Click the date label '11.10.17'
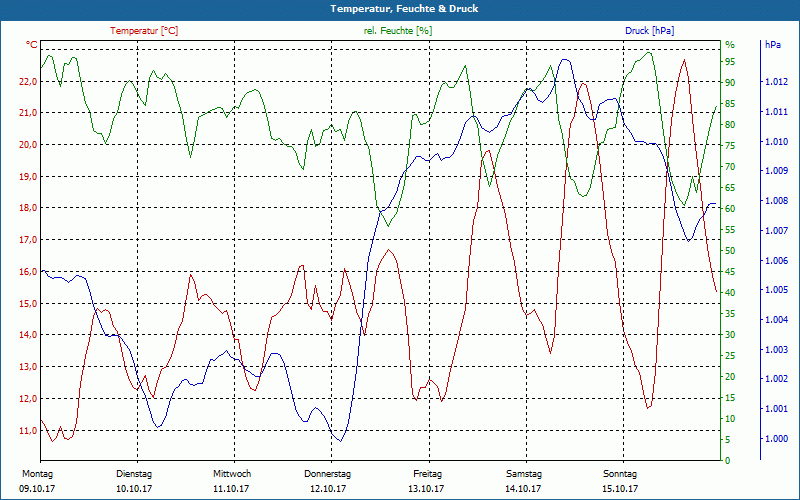The width and height of the screenshot is (800, 500). click(x=231, y=489)
